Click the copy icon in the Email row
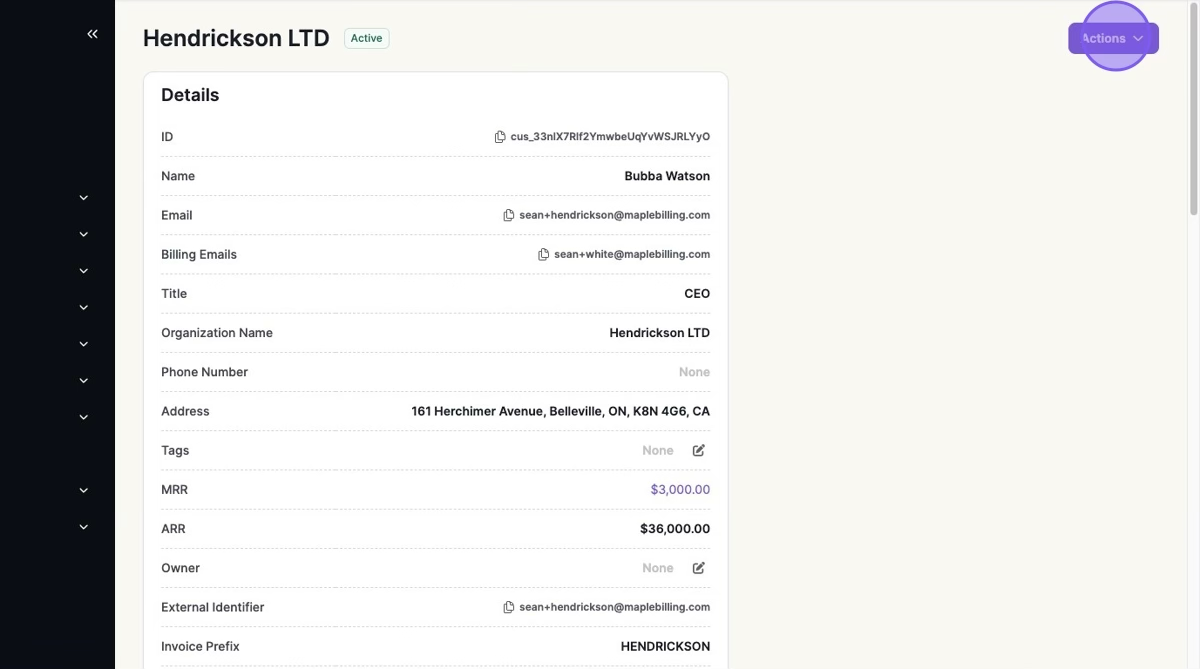 (x=508, y=215)
